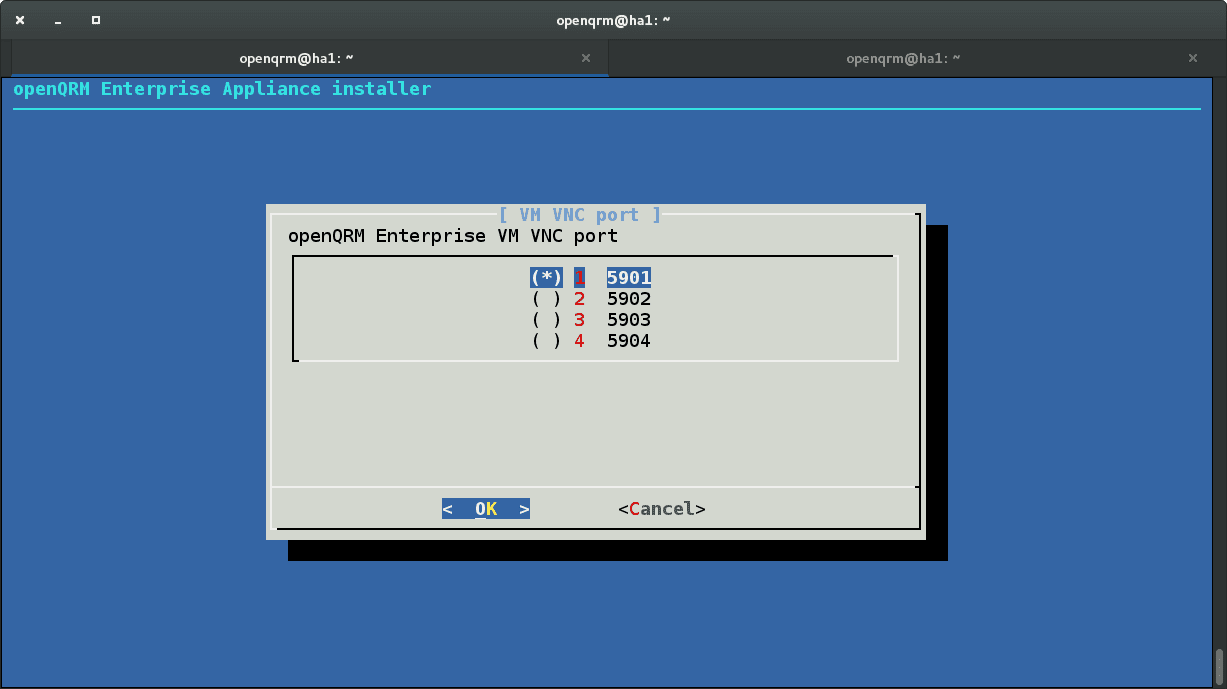Click the port value 5902 text

(x=629, y=299)
